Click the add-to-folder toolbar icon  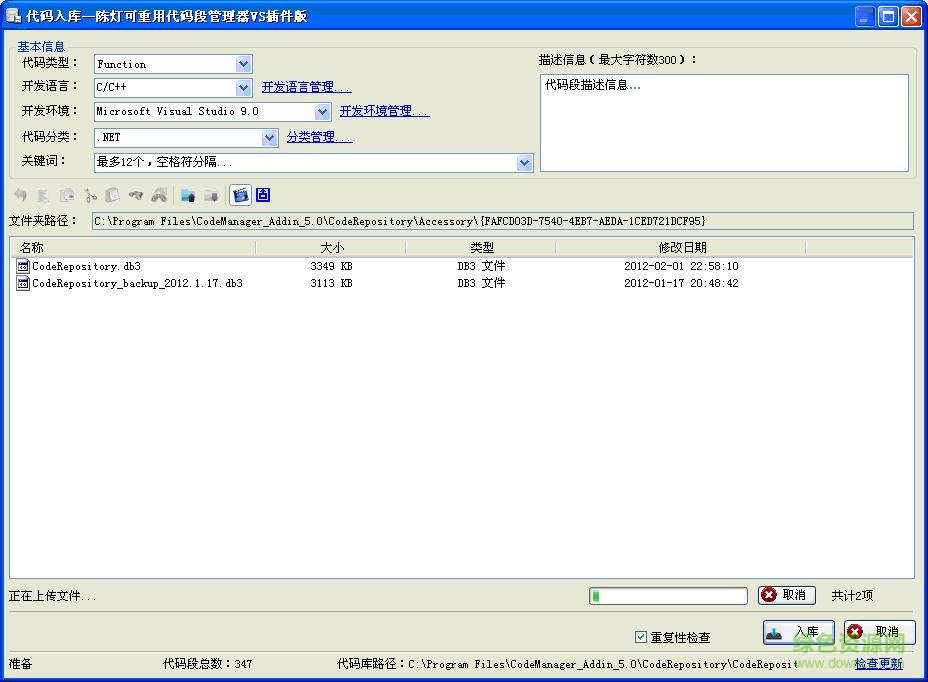pyautogui.click(x=187, y=195)
